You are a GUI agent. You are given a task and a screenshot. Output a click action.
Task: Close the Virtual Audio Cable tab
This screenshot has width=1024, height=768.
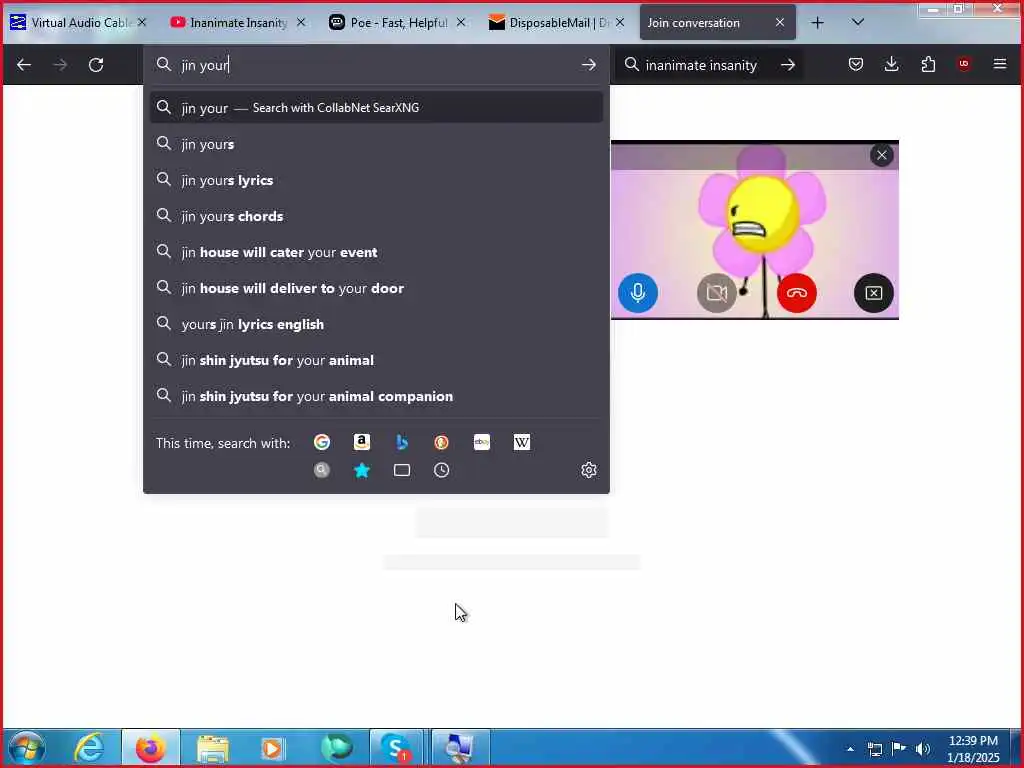[142, 22]
